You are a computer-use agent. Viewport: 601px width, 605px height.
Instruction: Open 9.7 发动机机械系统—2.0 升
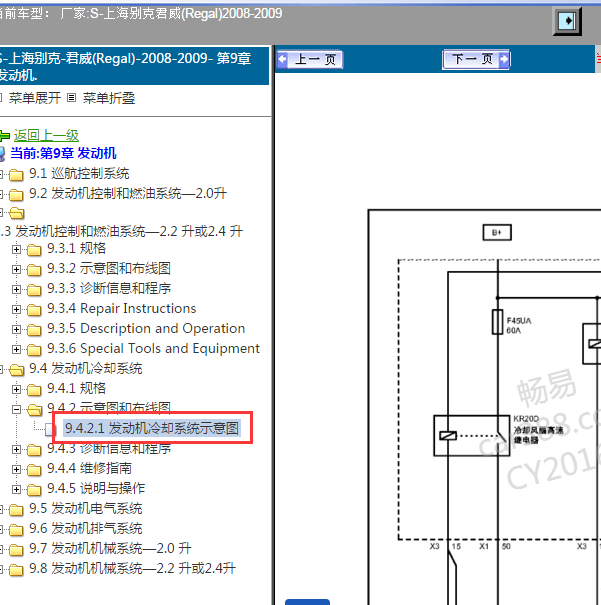point(110,549)
